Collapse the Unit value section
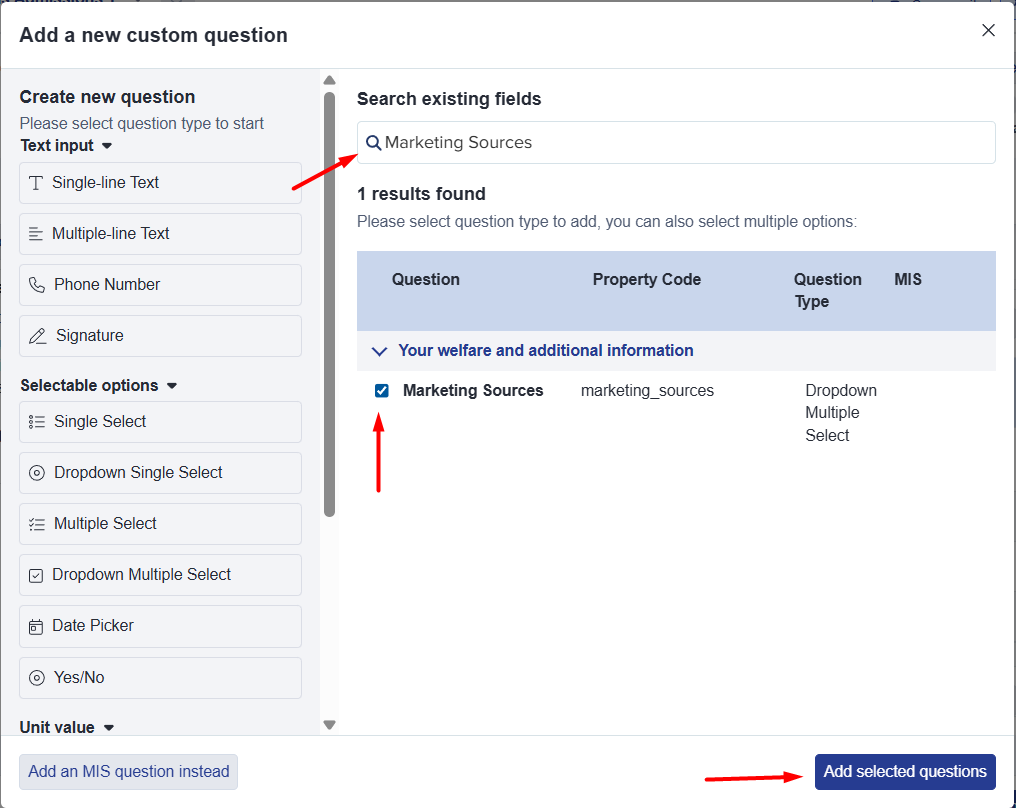Image resolution: width=1016 pixels, height=808 pixels. point(109,728)
